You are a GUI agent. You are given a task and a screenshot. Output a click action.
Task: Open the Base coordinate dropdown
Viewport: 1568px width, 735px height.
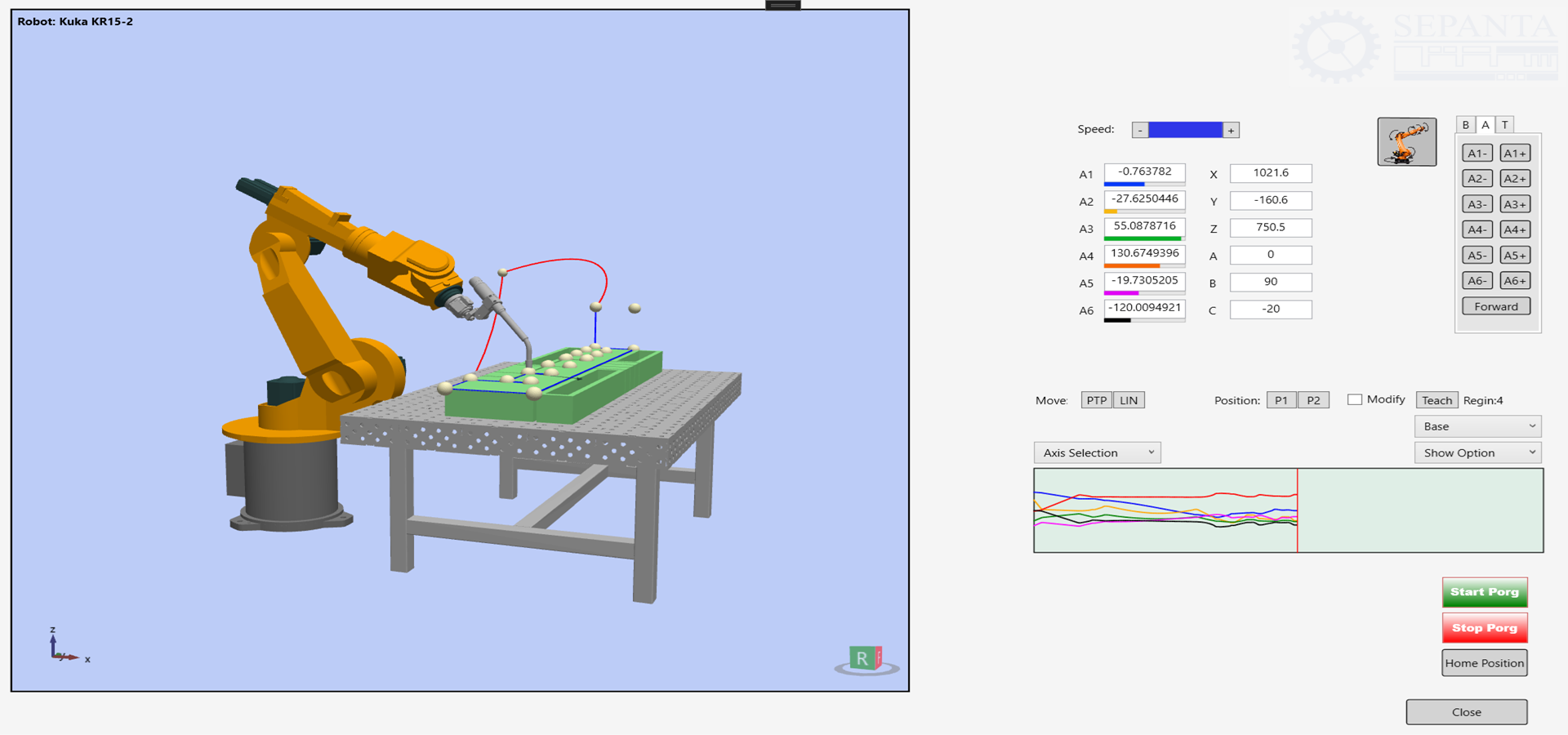[1477, 426]
